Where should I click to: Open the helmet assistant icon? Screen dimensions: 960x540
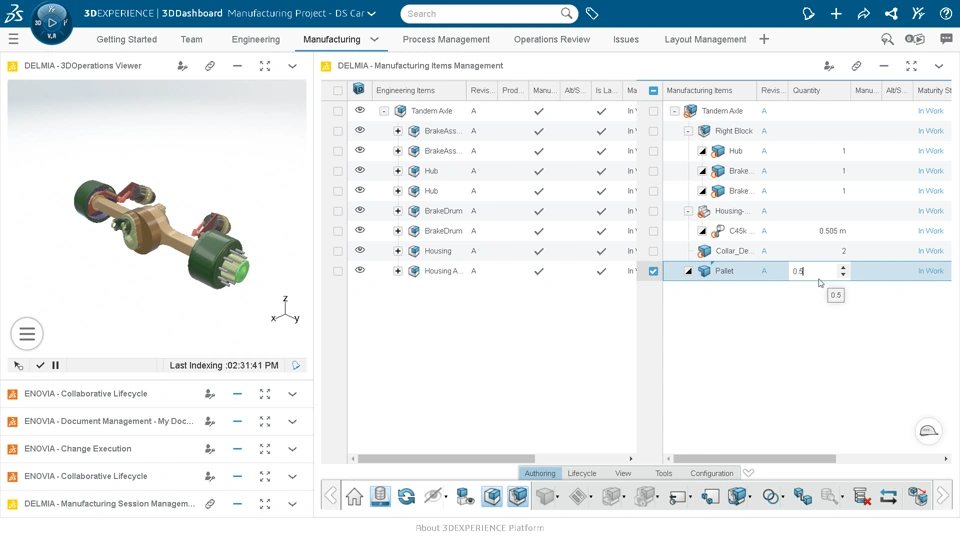point(928,431)
